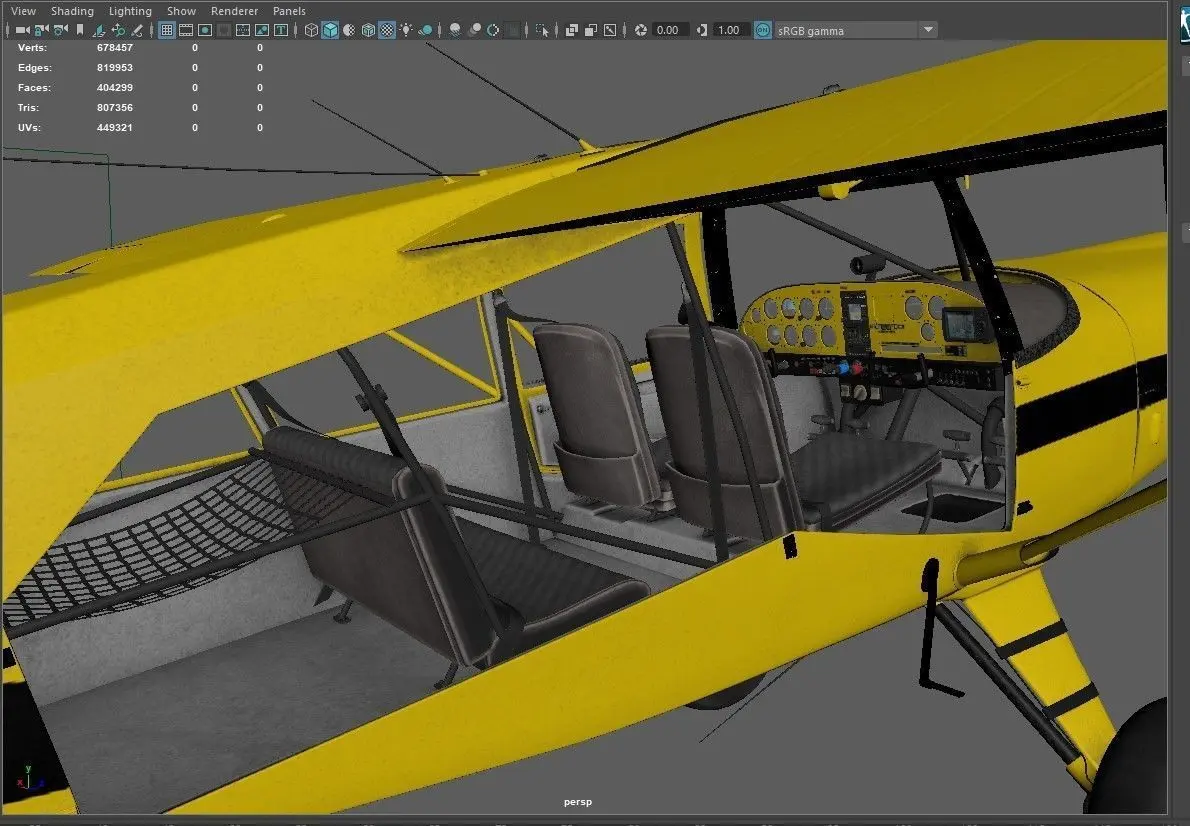Click the exposure aperture icon
Viewport: 1190px width, 826px height.
(x=641, y=30)
